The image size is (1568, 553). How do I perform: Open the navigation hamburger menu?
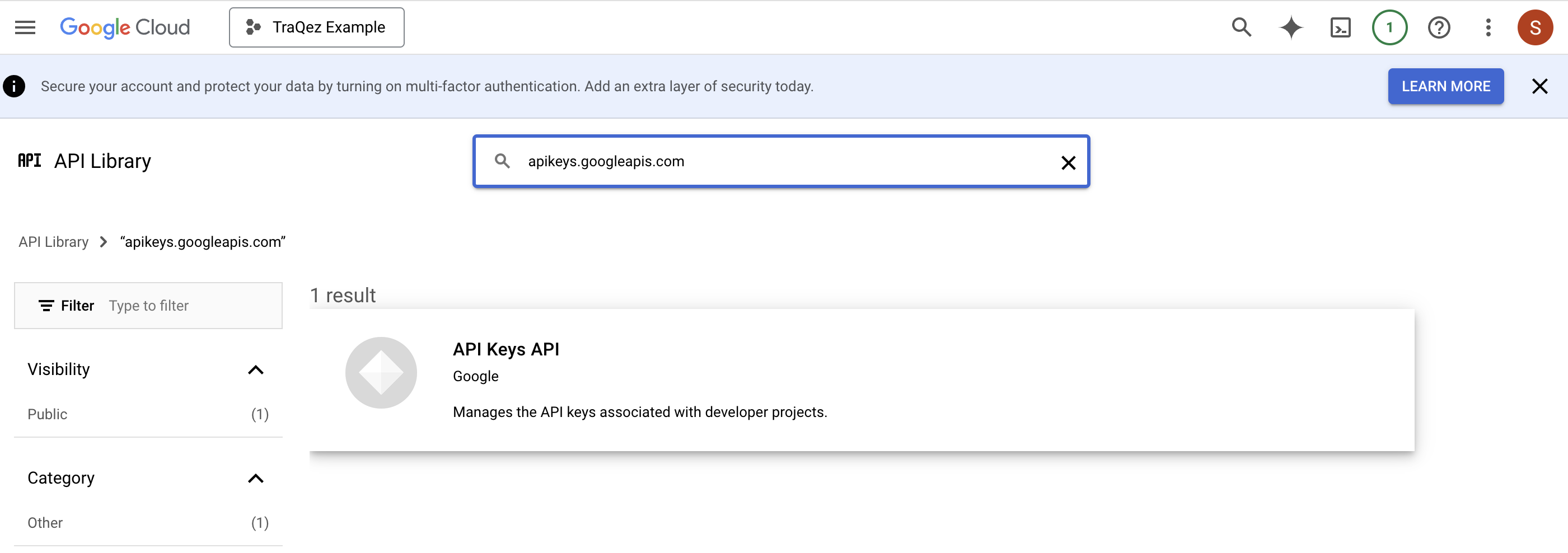(24, 27)
